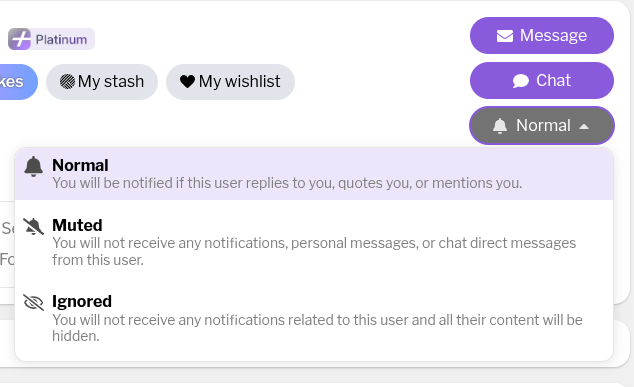Click the crossed-out bell Muted icon
This screenshot has height=387, width=634.
point(33,226)
